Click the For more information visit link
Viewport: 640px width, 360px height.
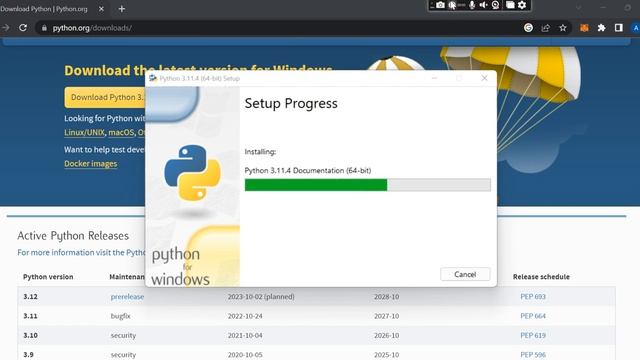click(x=81, y=252)
